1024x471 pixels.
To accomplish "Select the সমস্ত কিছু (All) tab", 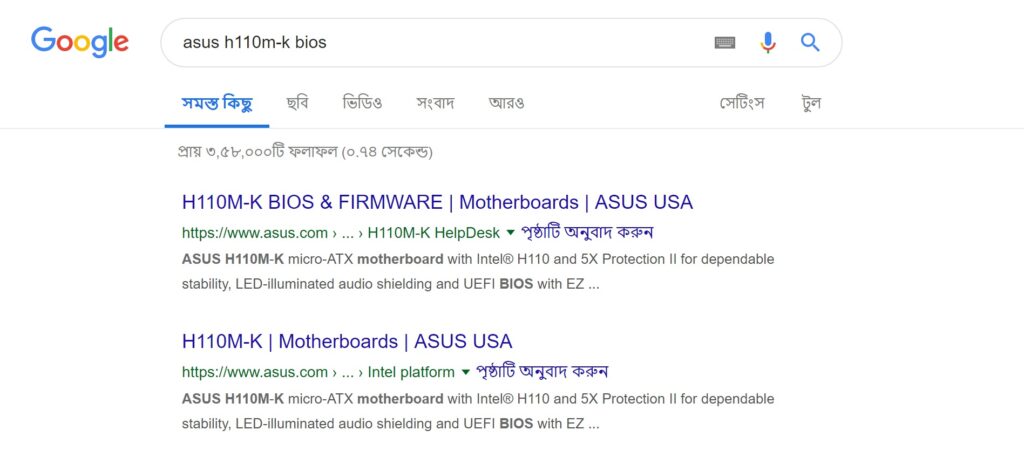I will click(x=217, y=103).
